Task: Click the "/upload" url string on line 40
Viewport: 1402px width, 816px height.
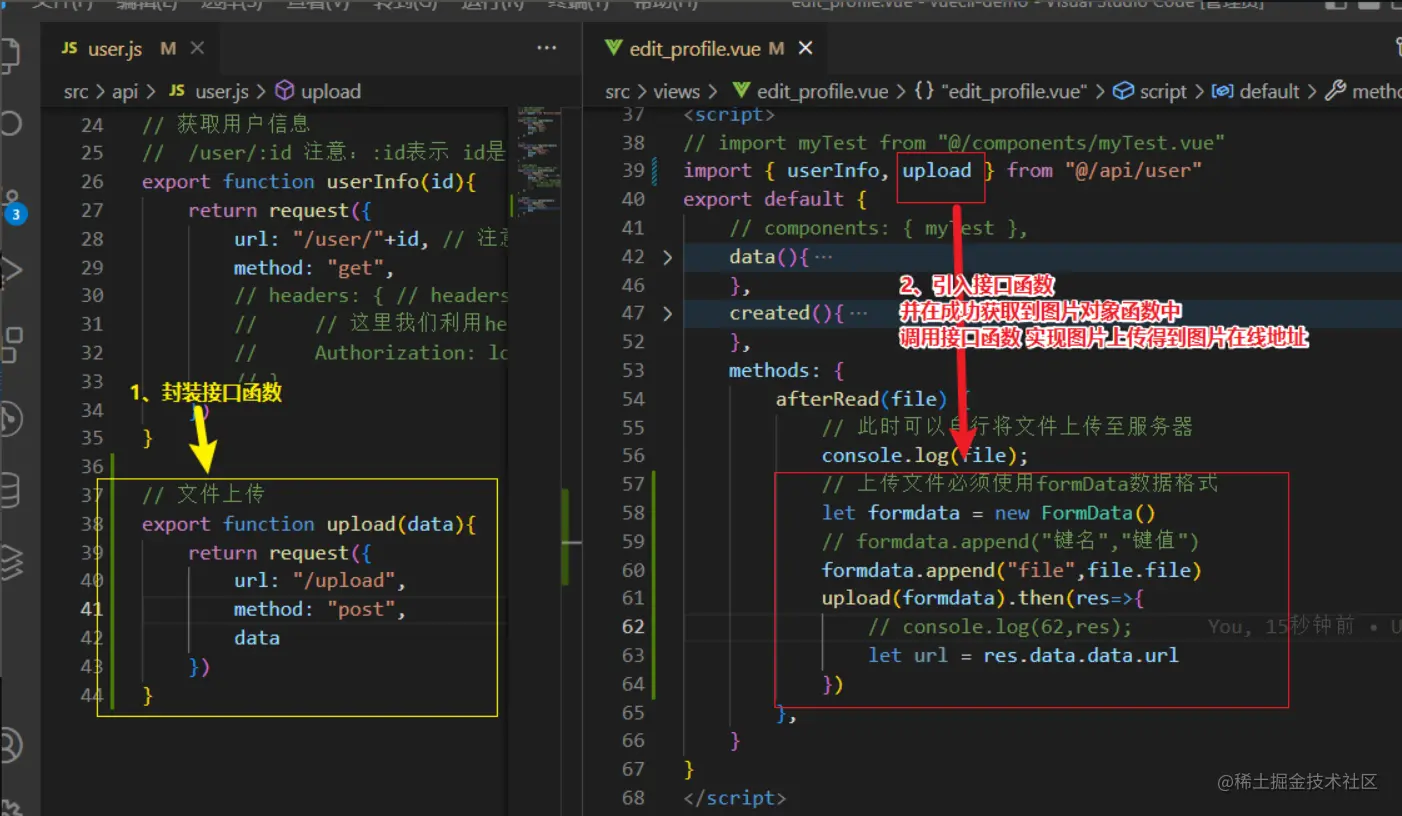Action: pos(344,581)
